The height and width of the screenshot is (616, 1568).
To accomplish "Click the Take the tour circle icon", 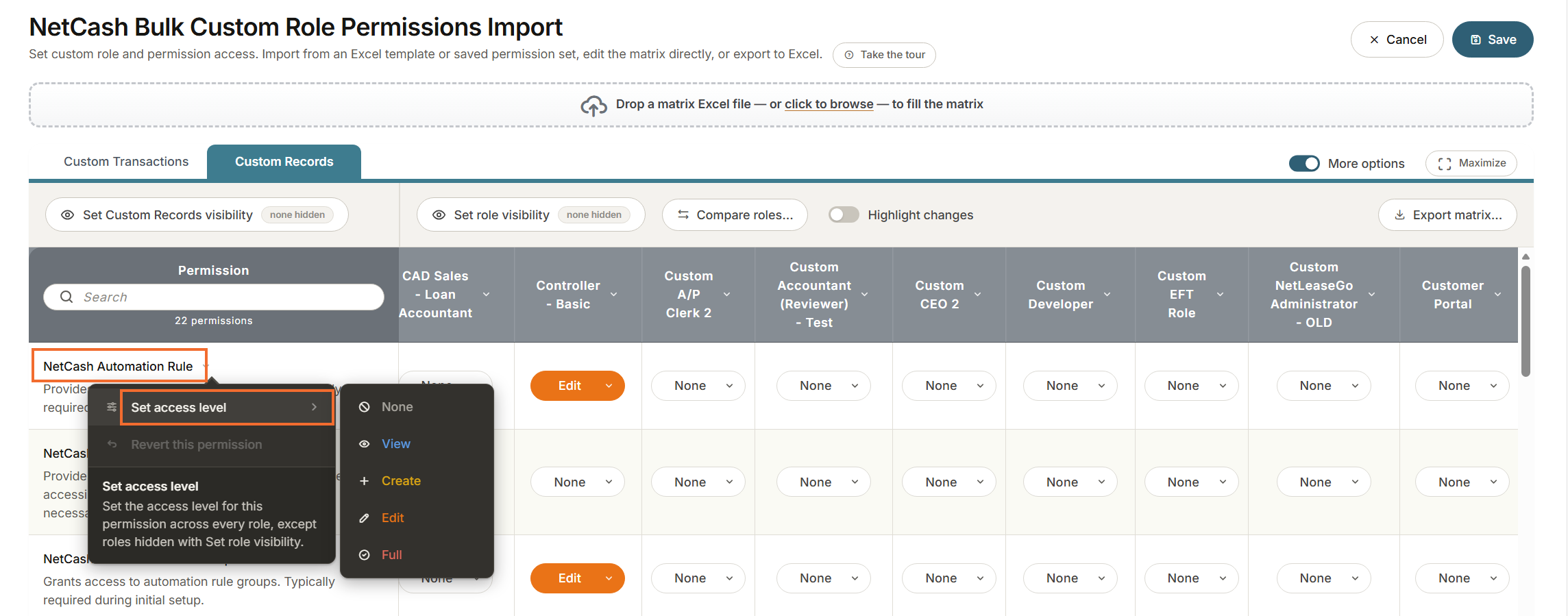I will pyautogui.click(x=849, y=55).
